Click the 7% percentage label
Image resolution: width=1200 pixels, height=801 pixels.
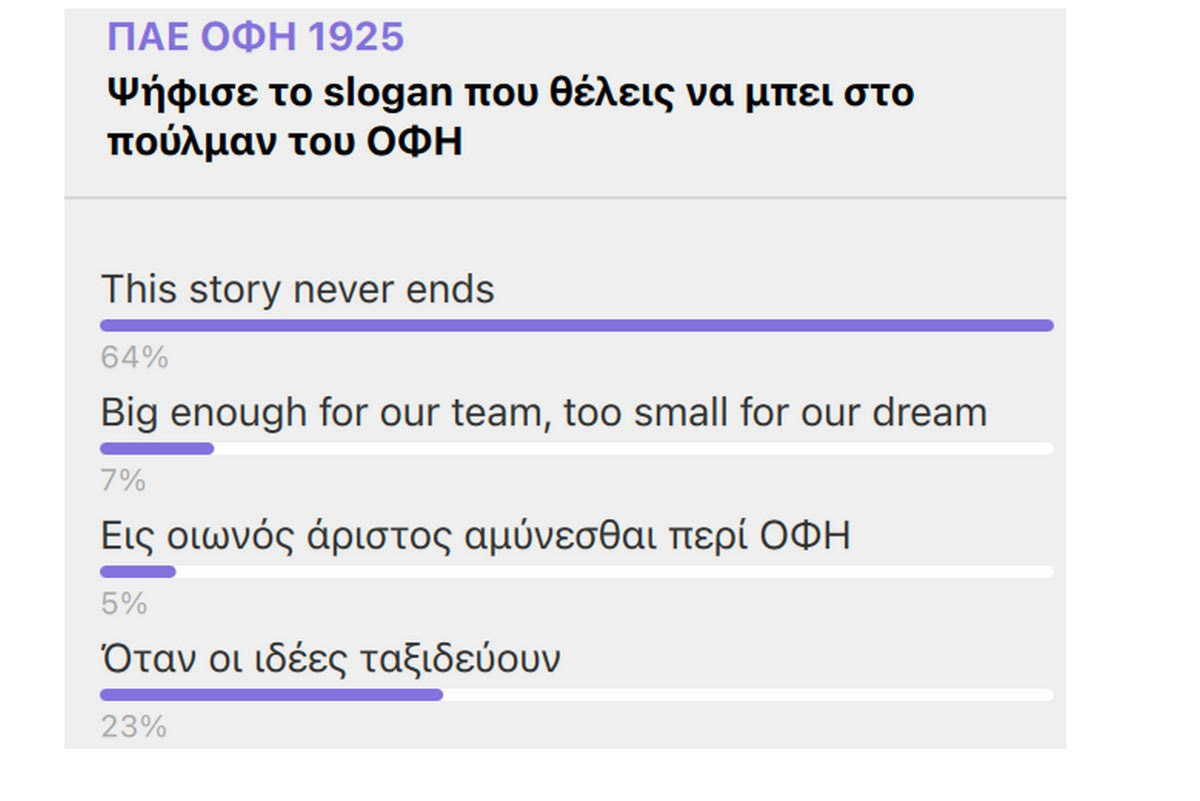pyautogui.click(x=123, y=481)
